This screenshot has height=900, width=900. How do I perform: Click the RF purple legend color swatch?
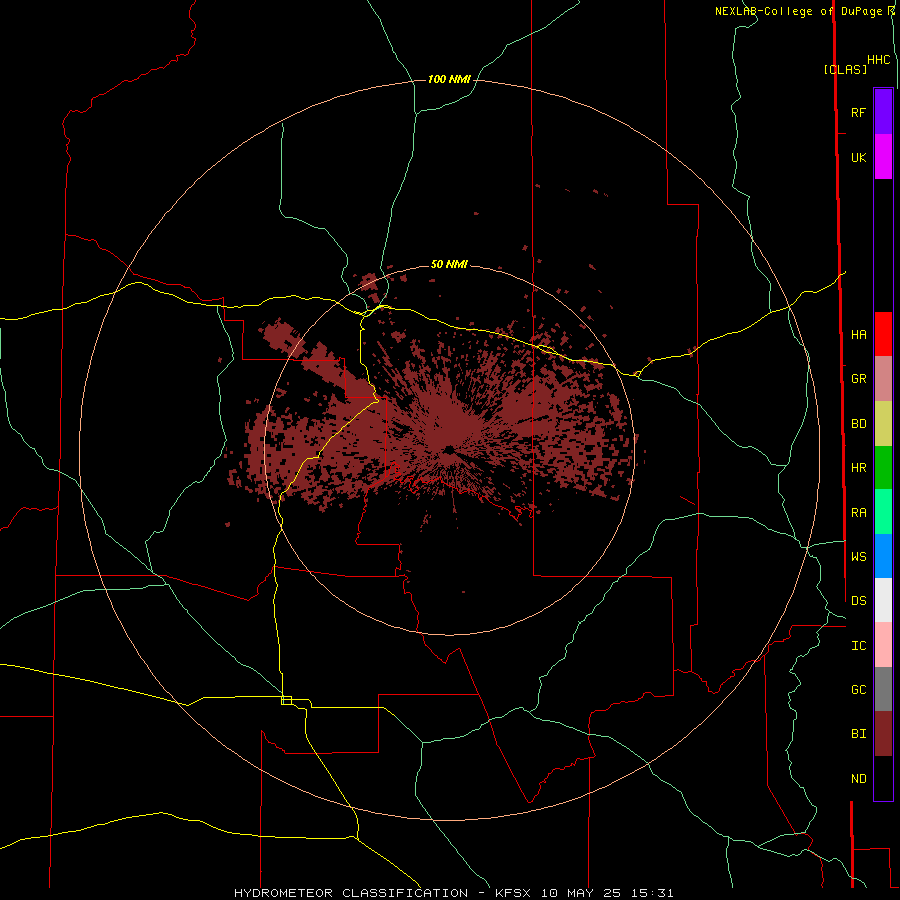pos(883,112)
